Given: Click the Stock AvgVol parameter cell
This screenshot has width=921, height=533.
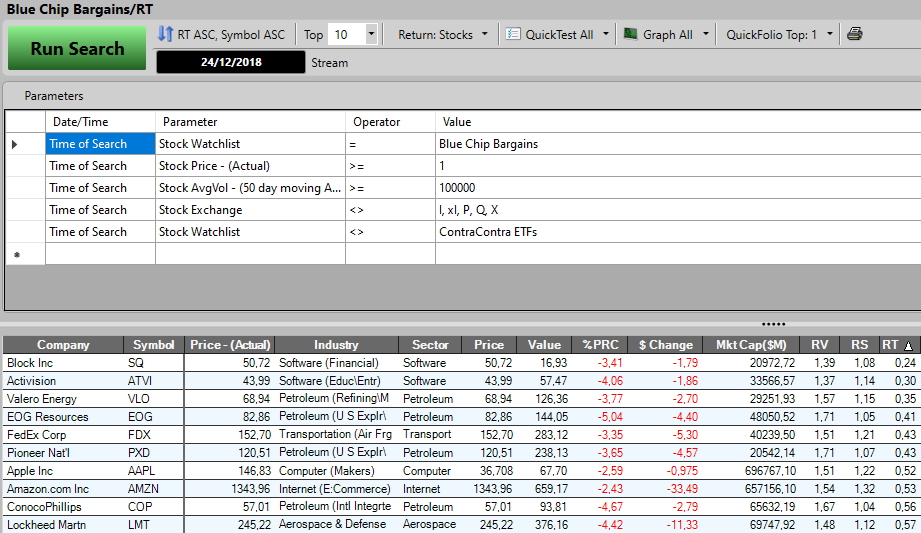Looking at the screenshot, I should (x=250, y=188).
